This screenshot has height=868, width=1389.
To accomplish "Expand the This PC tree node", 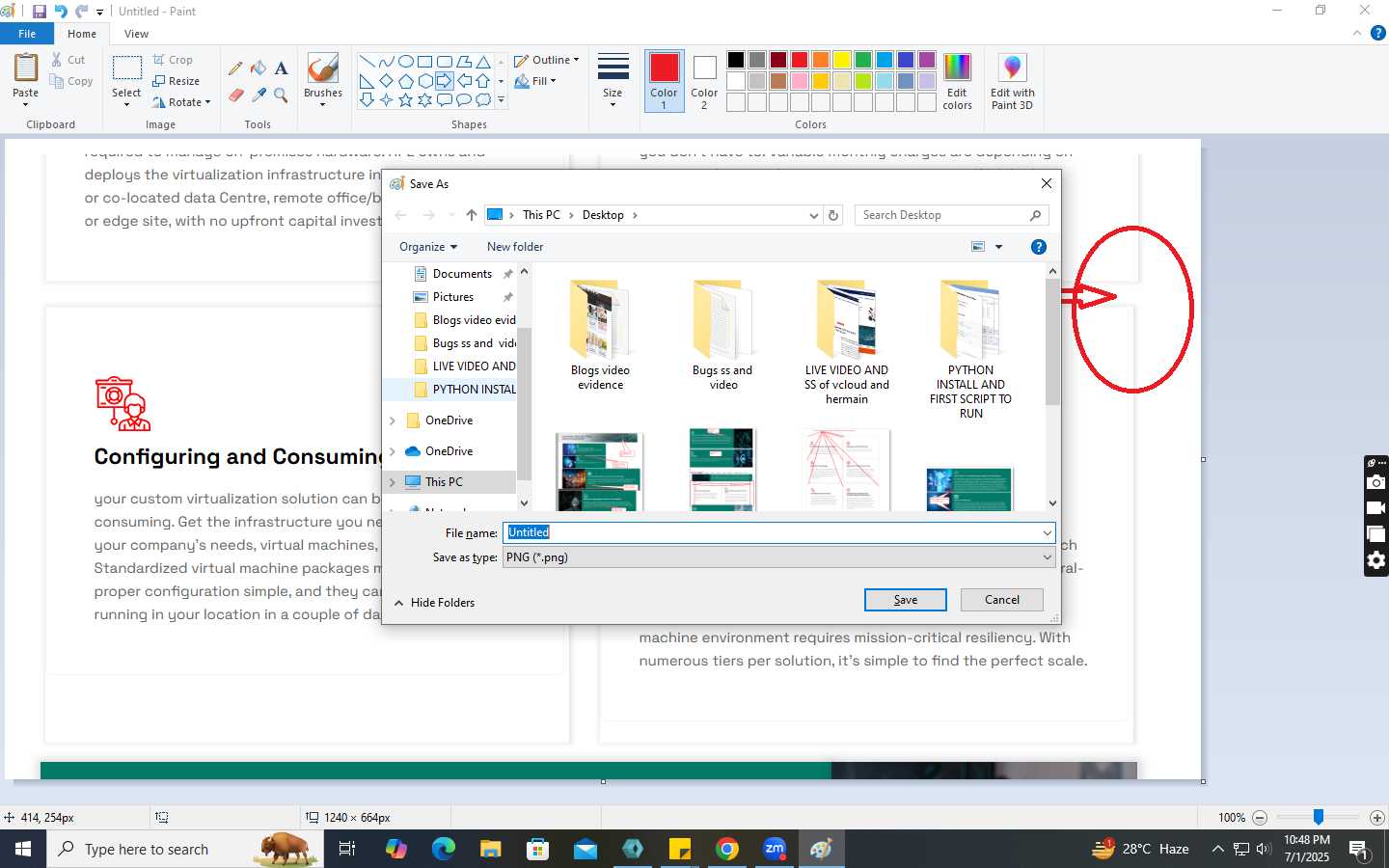I will coord(393,482).
